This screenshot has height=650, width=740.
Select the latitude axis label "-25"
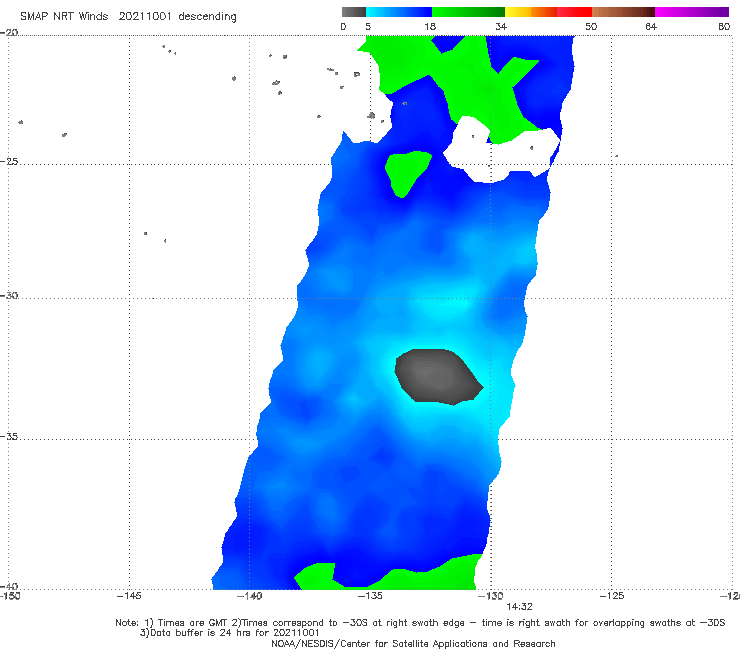(x=9, y=161)
